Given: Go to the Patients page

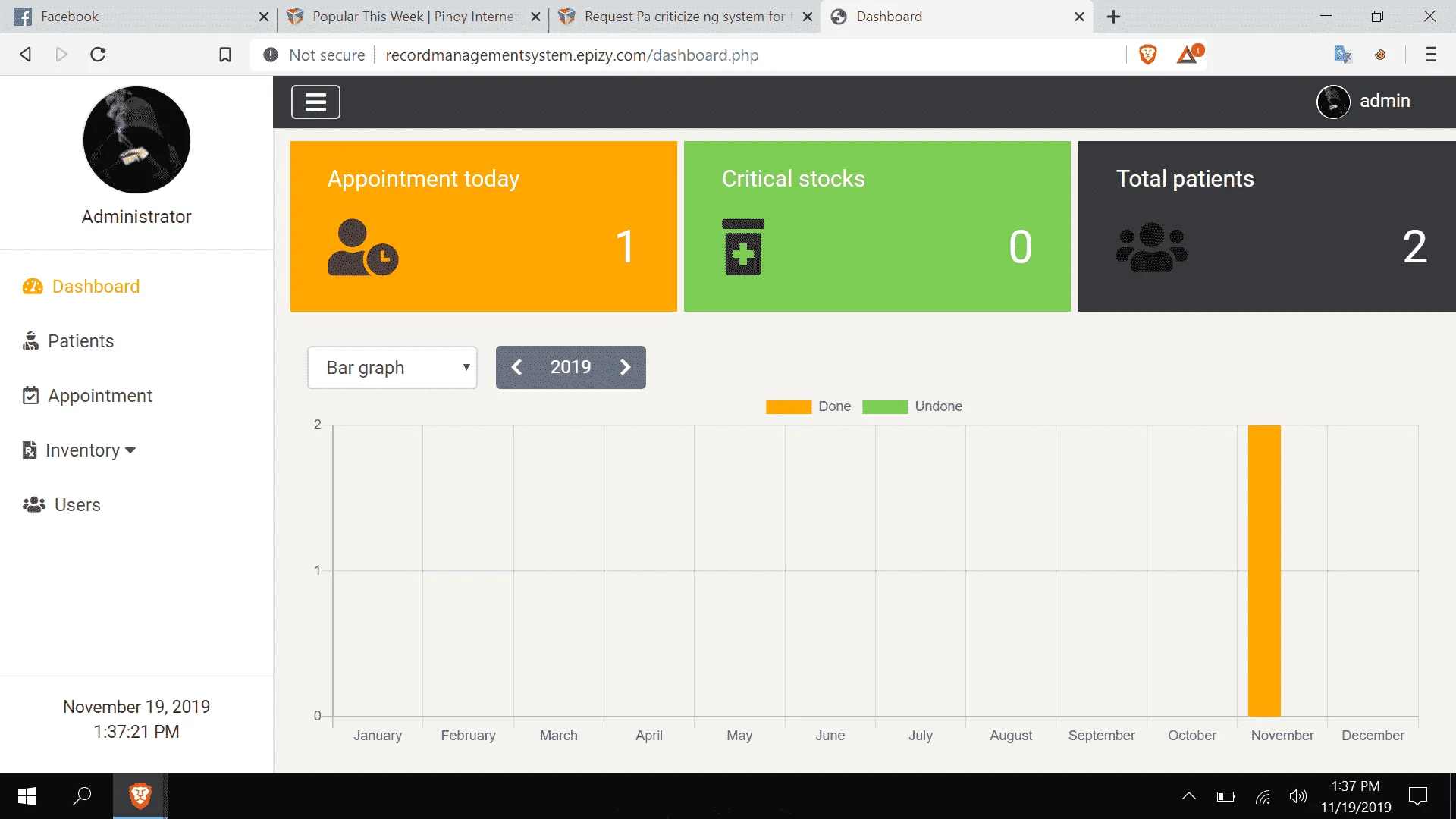Looking at the screenshot, I should click(68, 341).
